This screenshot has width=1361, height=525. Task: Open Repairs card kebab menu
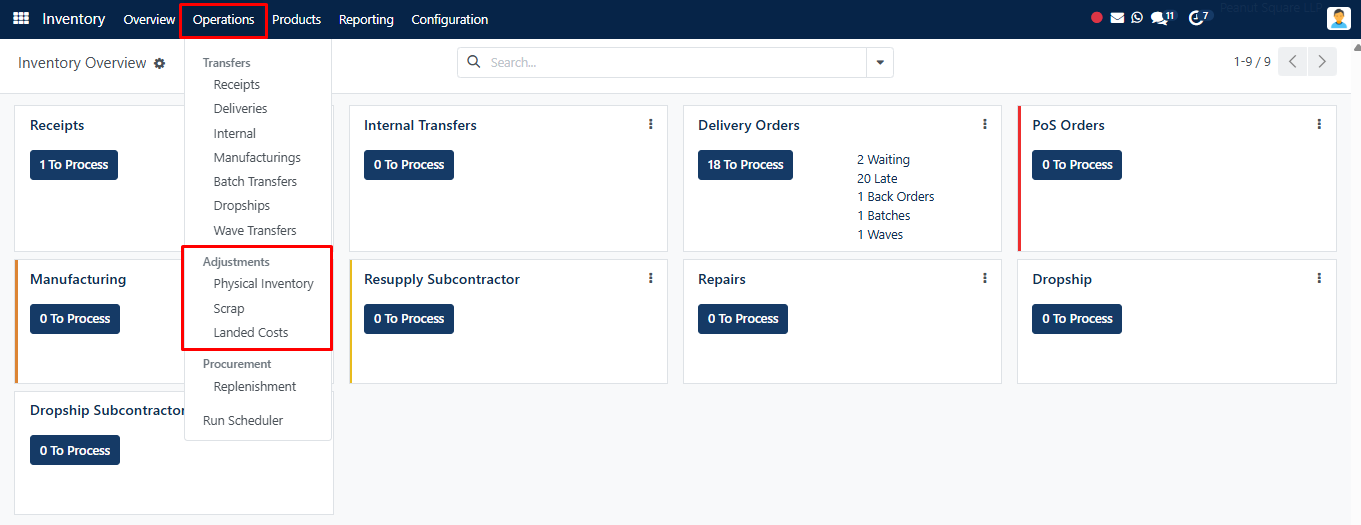point(985,278)
